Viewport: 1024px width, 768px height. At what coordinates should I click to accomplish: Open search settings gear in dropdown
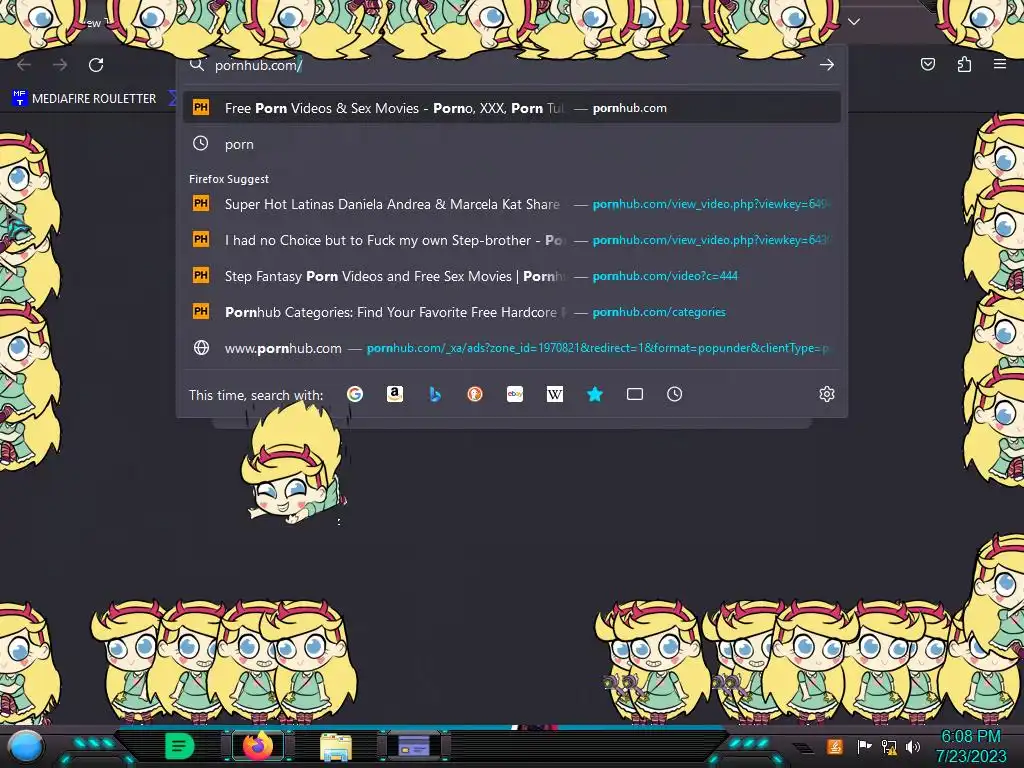point(827,394)
